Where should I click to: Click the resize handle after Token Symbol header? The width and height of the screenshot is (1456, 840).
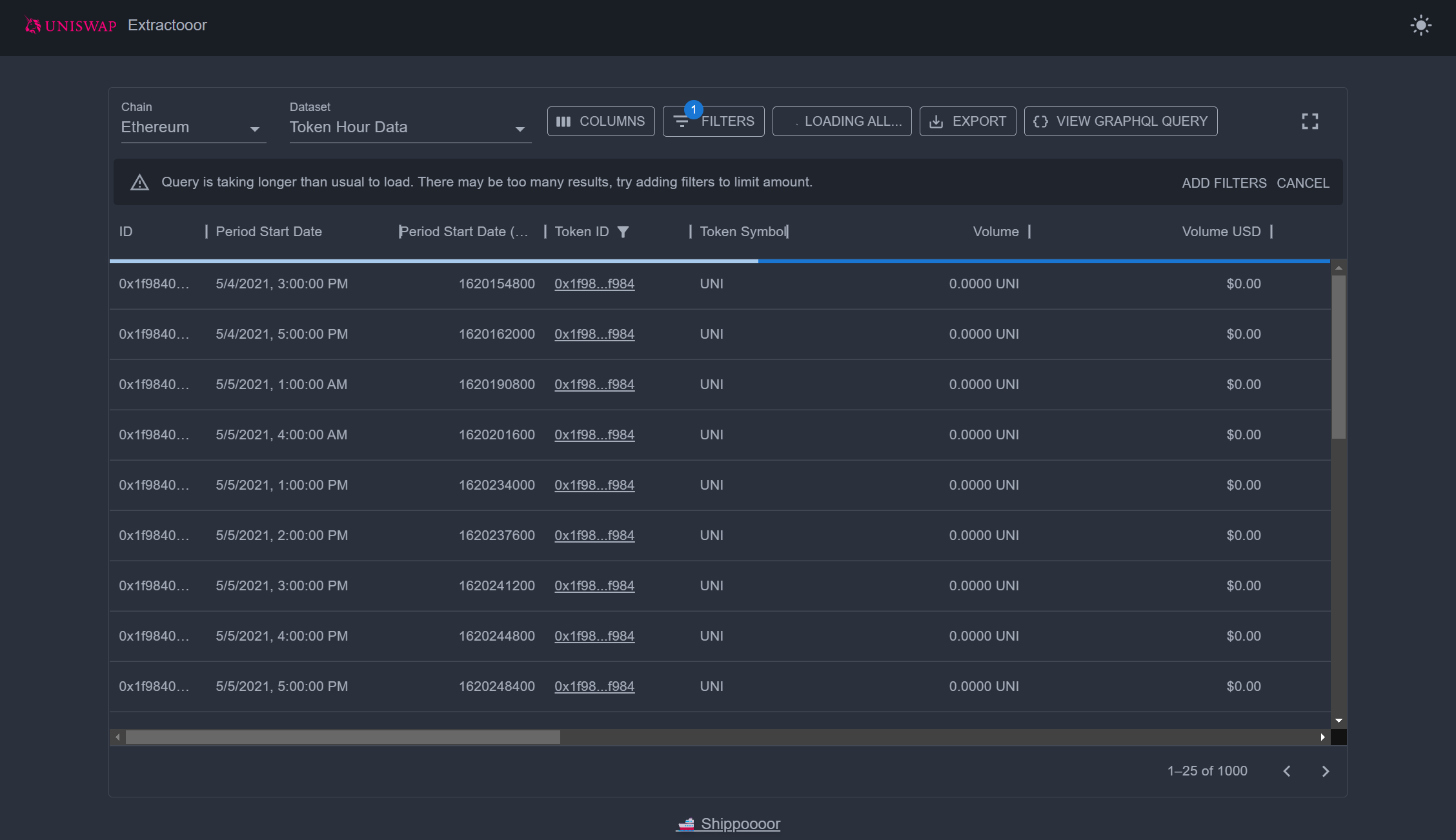coord(787,232)
